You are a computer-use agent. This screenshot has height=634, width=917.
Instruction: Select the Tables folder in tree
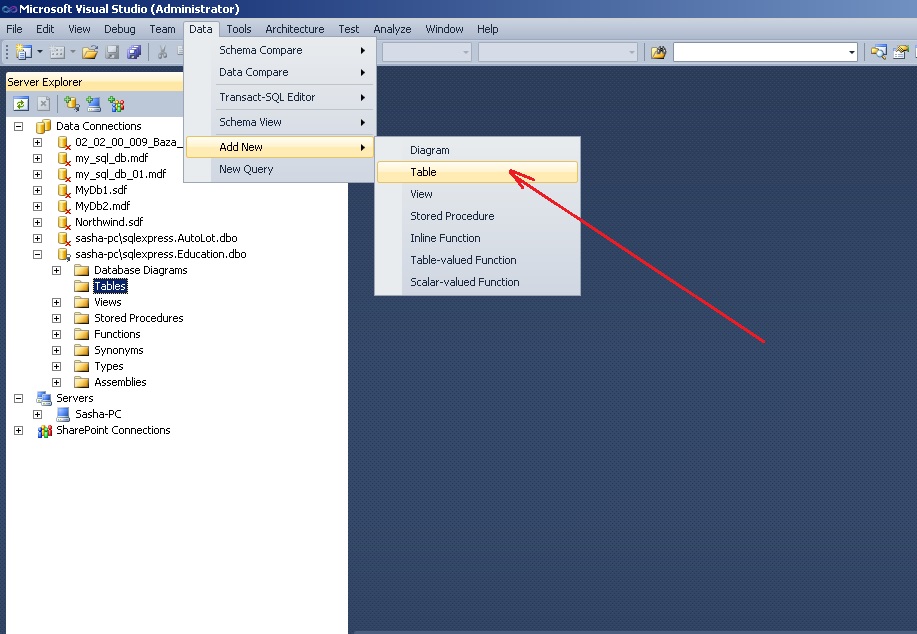point(110,286)
